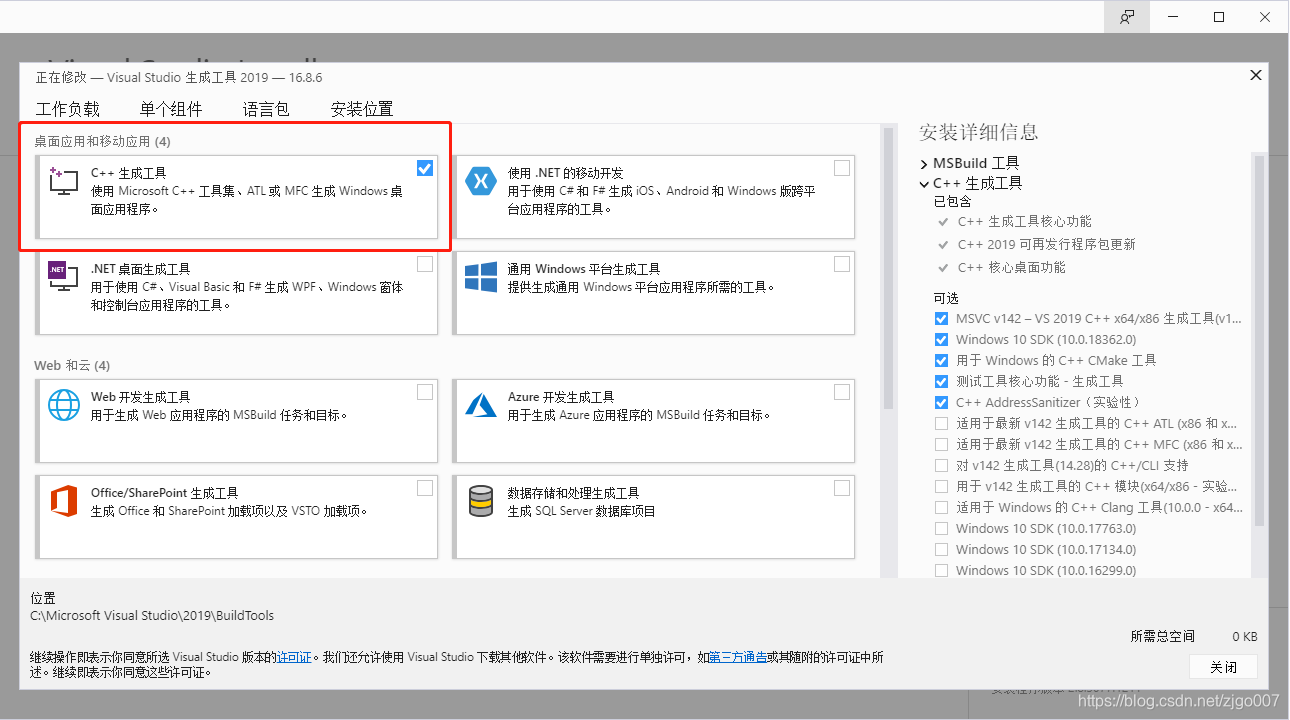1290x720 pixels.
Task: Uncheck C++ AddressSanitizer（实验性）
Action: pos(941,402)
